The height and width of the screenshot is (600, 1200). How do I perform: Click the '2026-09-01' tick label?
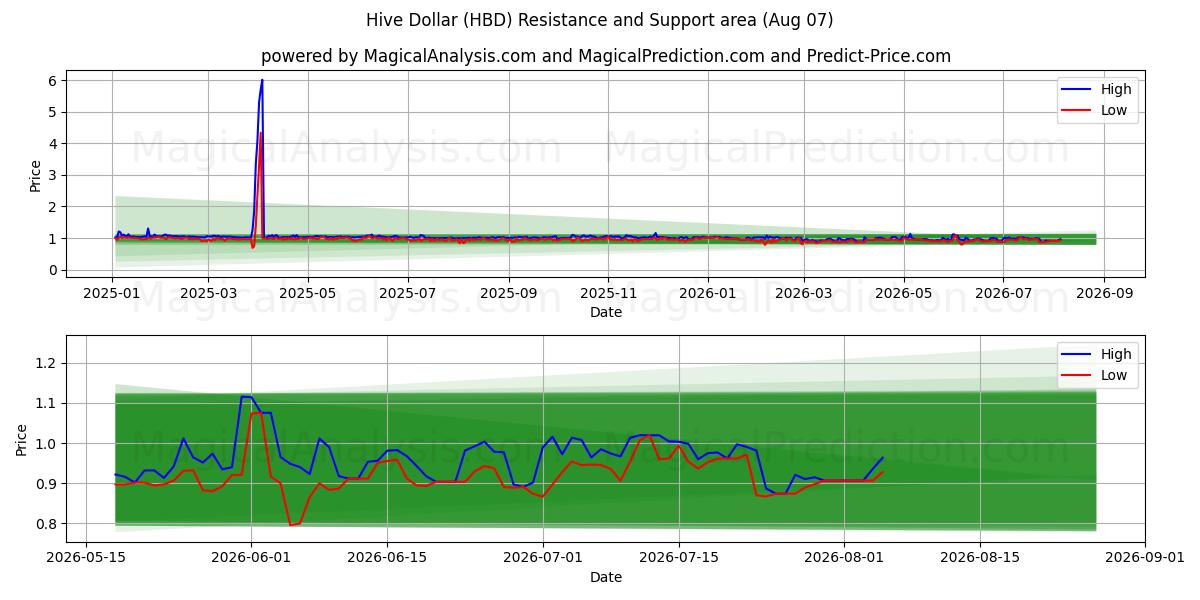coord(1145,557)
